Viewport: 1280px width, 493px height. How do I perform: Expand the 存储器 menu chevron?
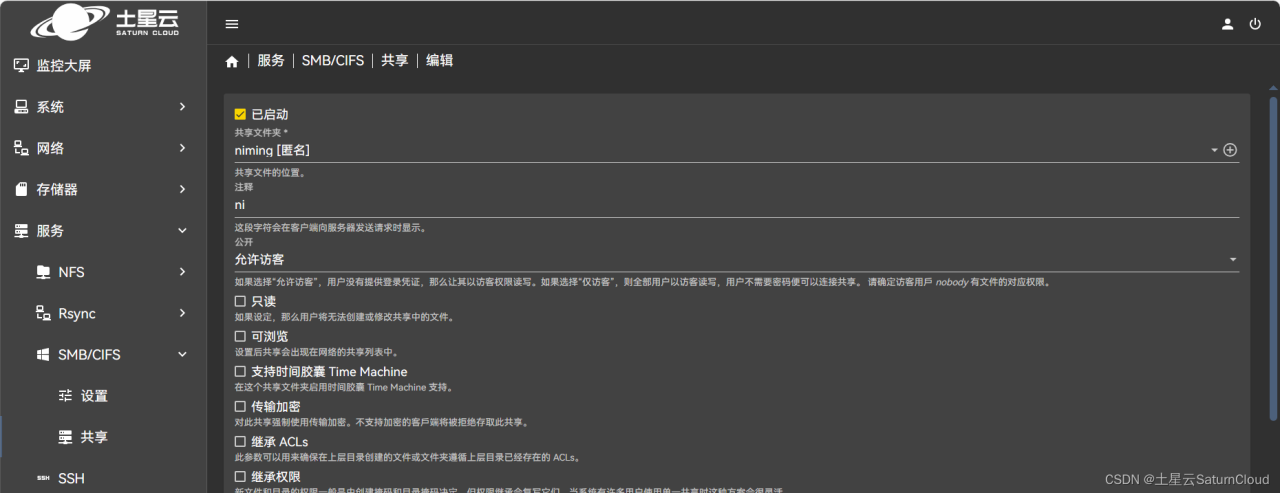coord(182,189)
